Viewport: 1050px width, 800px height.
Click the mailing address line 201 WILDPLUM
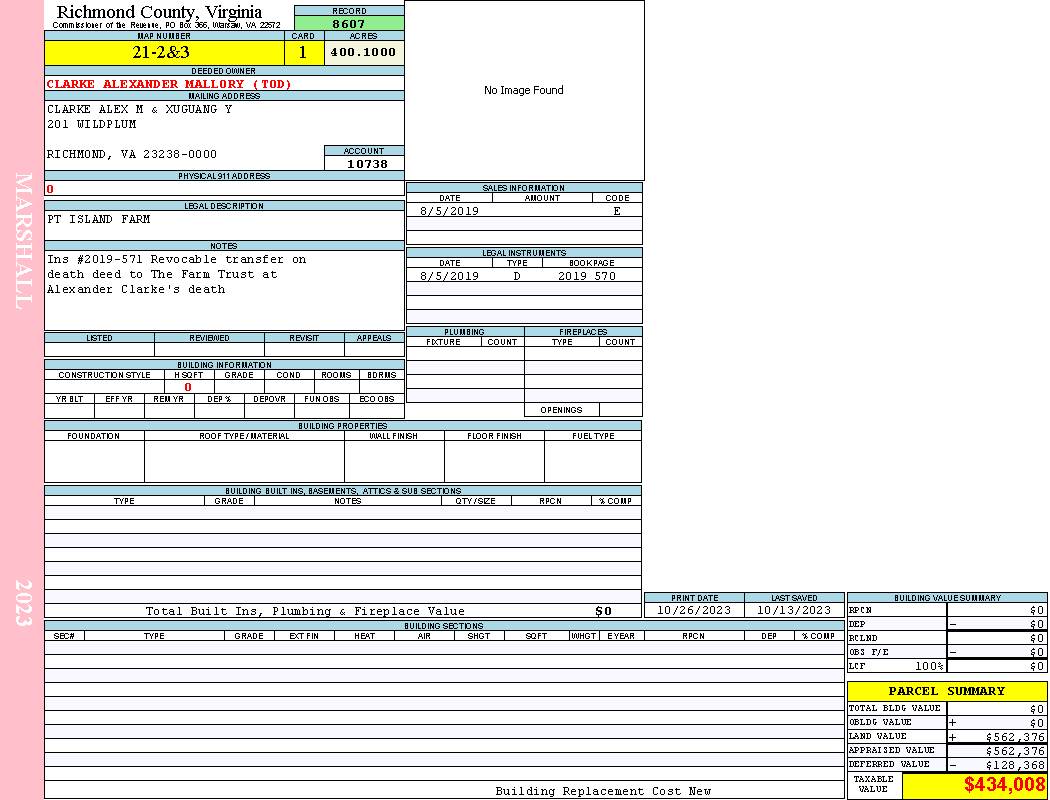tap(92, 124)
